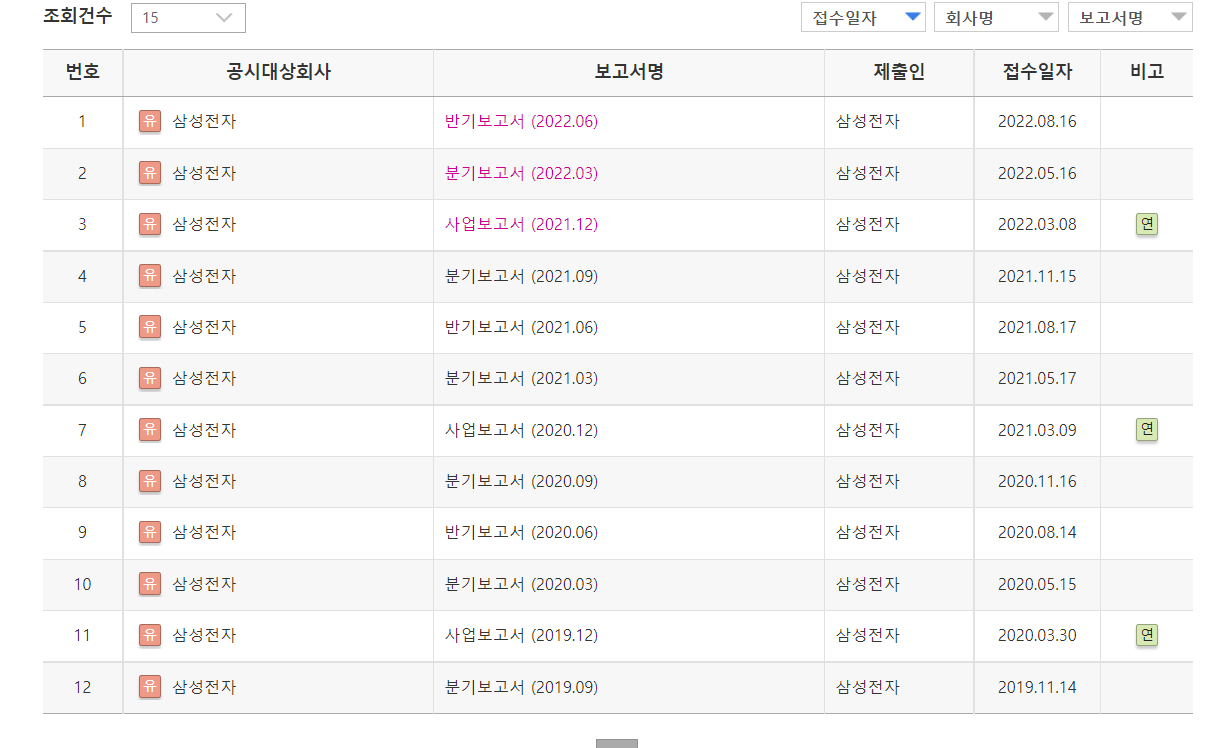Click 삼성전자 submitter in row 6
Viewport: 1232px width, 748px height.
point(868,378)
